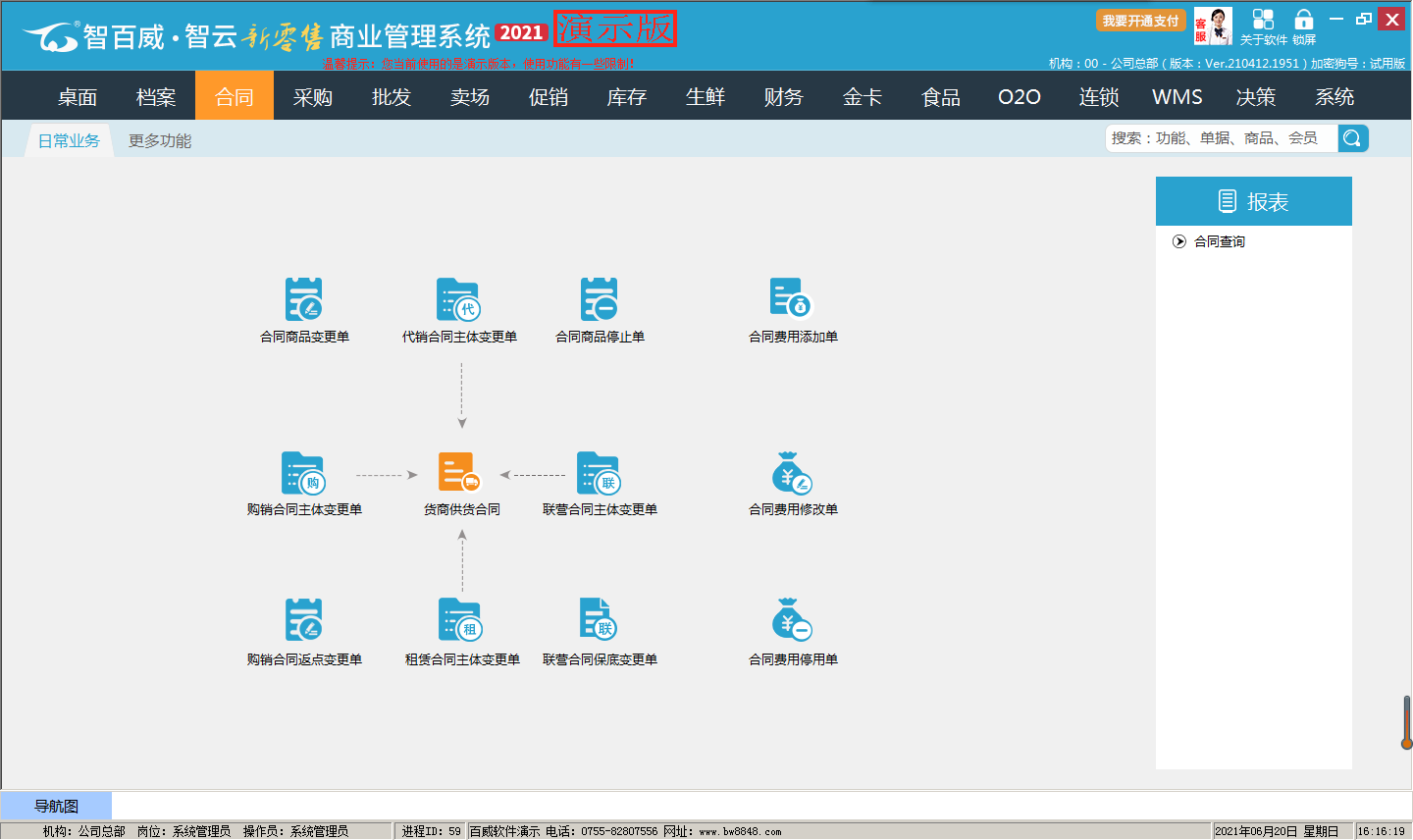This screenshot has width=1413, height=840.
Task: Open 购销合同主体变更单 icon
Action: coord(303,472)
